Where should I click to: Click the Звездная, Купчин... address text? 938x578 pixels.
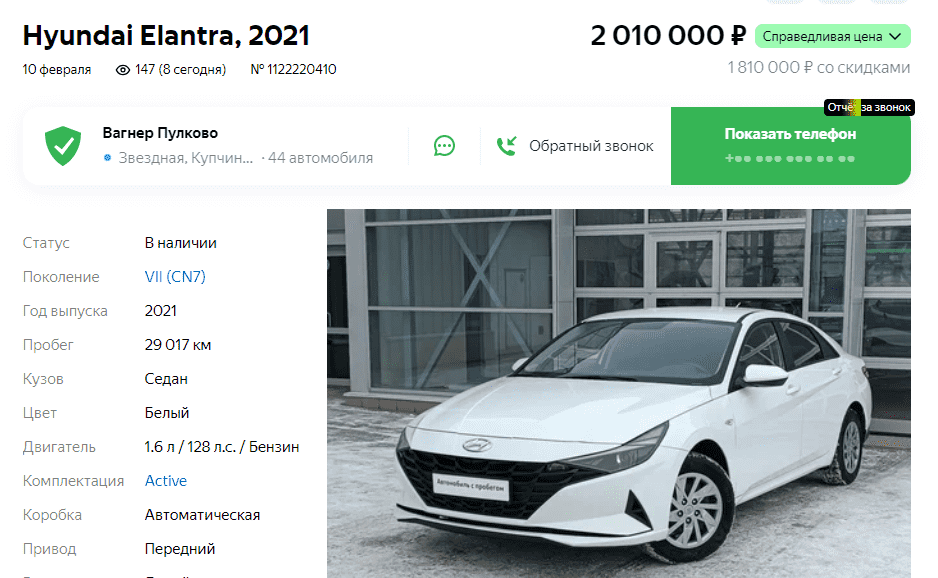[185, 158]
